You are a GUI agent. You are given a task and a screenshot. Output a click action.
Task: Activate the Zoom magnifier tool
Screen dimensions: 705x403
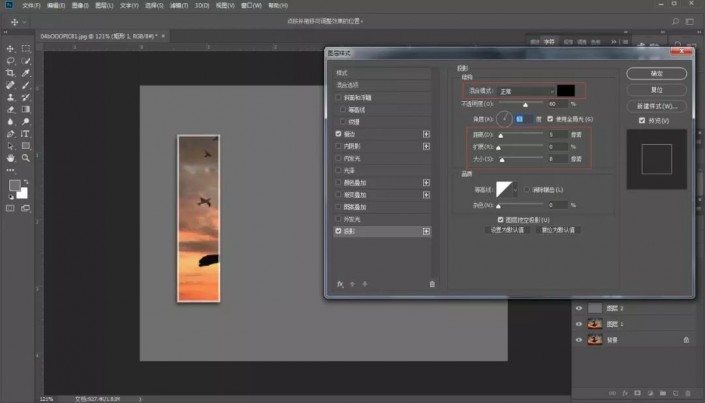(25, 157)
